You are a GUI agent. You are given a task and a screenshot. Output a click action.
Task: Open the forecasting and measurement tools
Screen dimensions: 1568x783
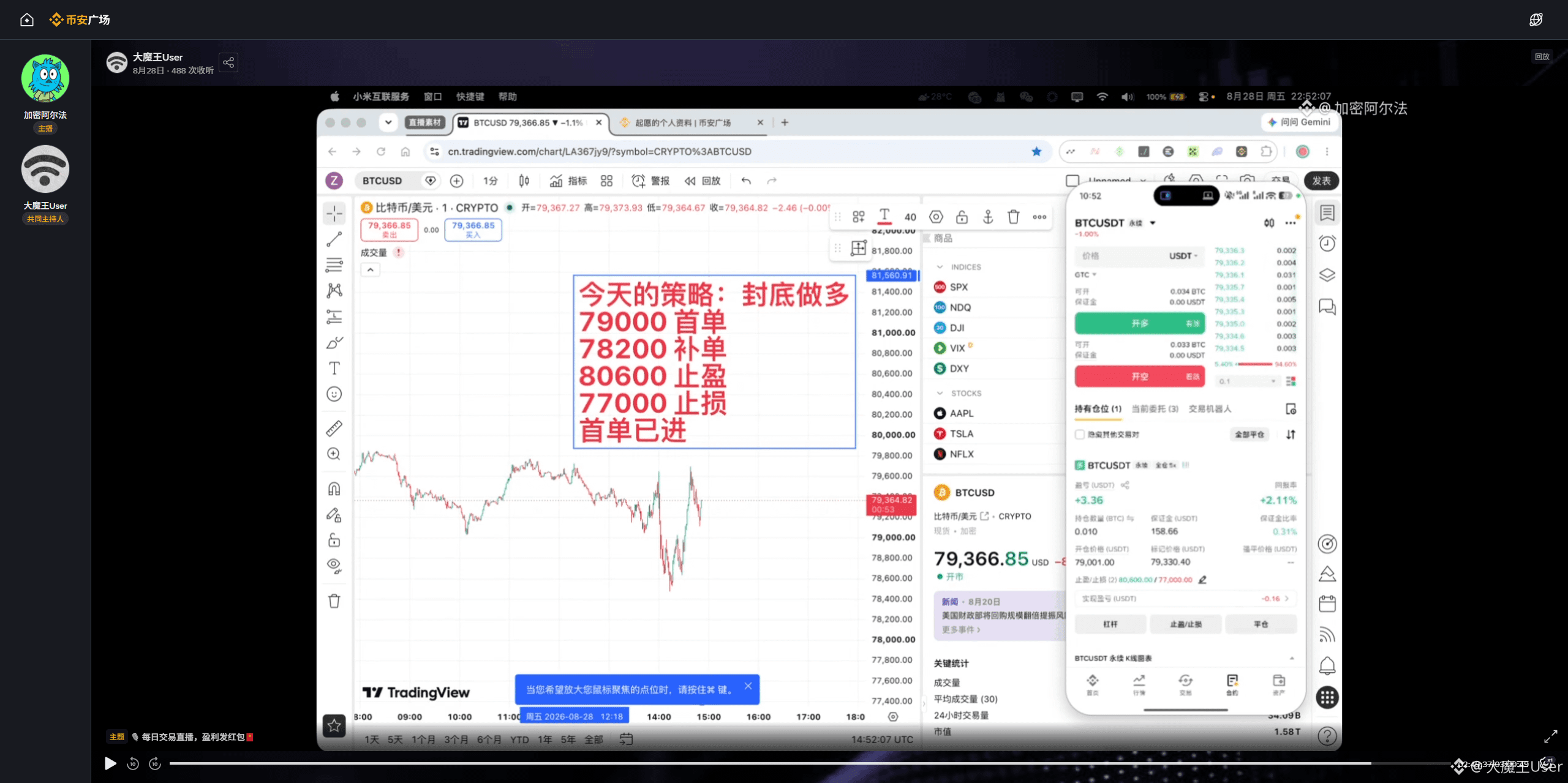tap(334, 317)
